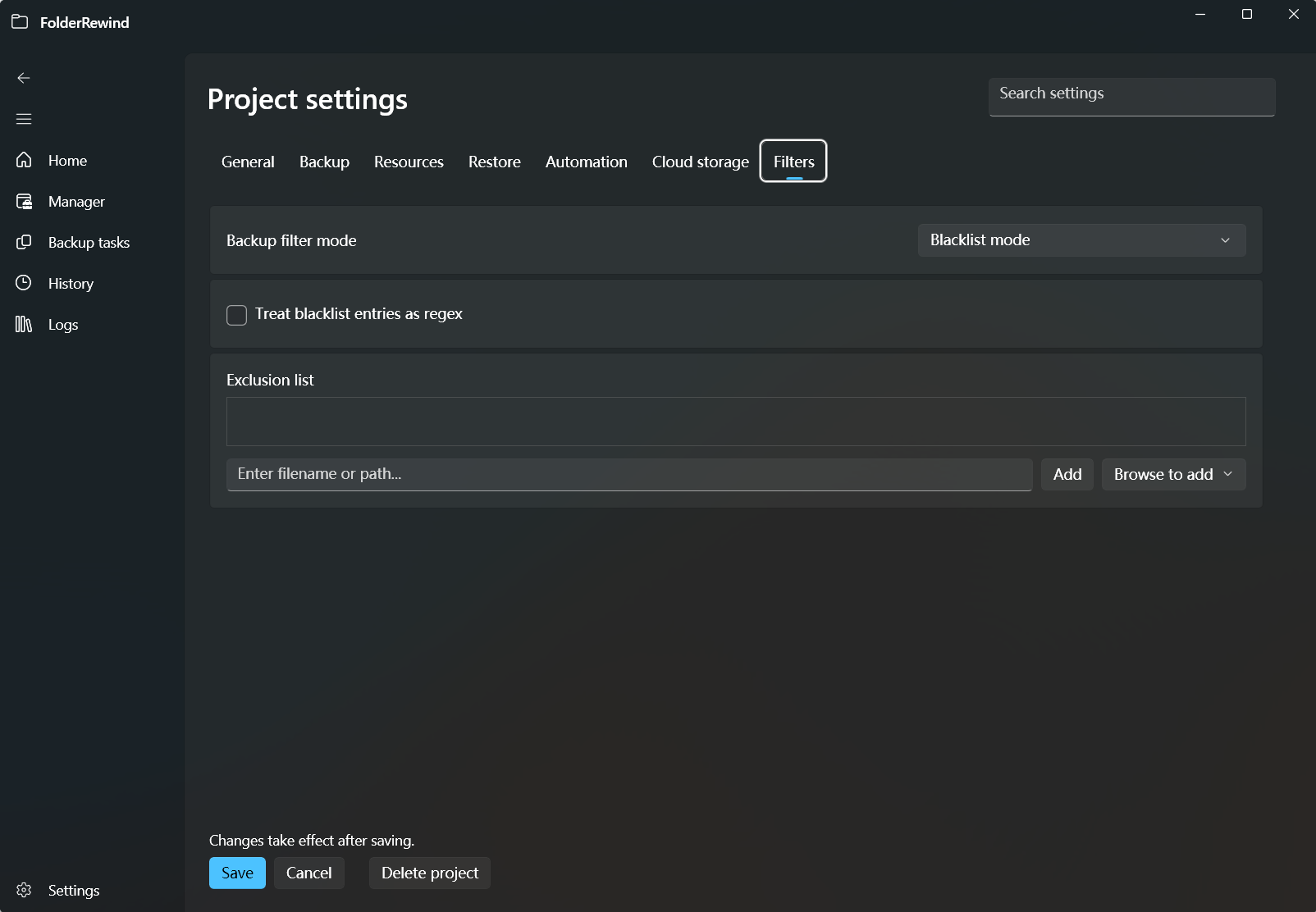
Task: Select the Restore tab
Action: [495, 162]
